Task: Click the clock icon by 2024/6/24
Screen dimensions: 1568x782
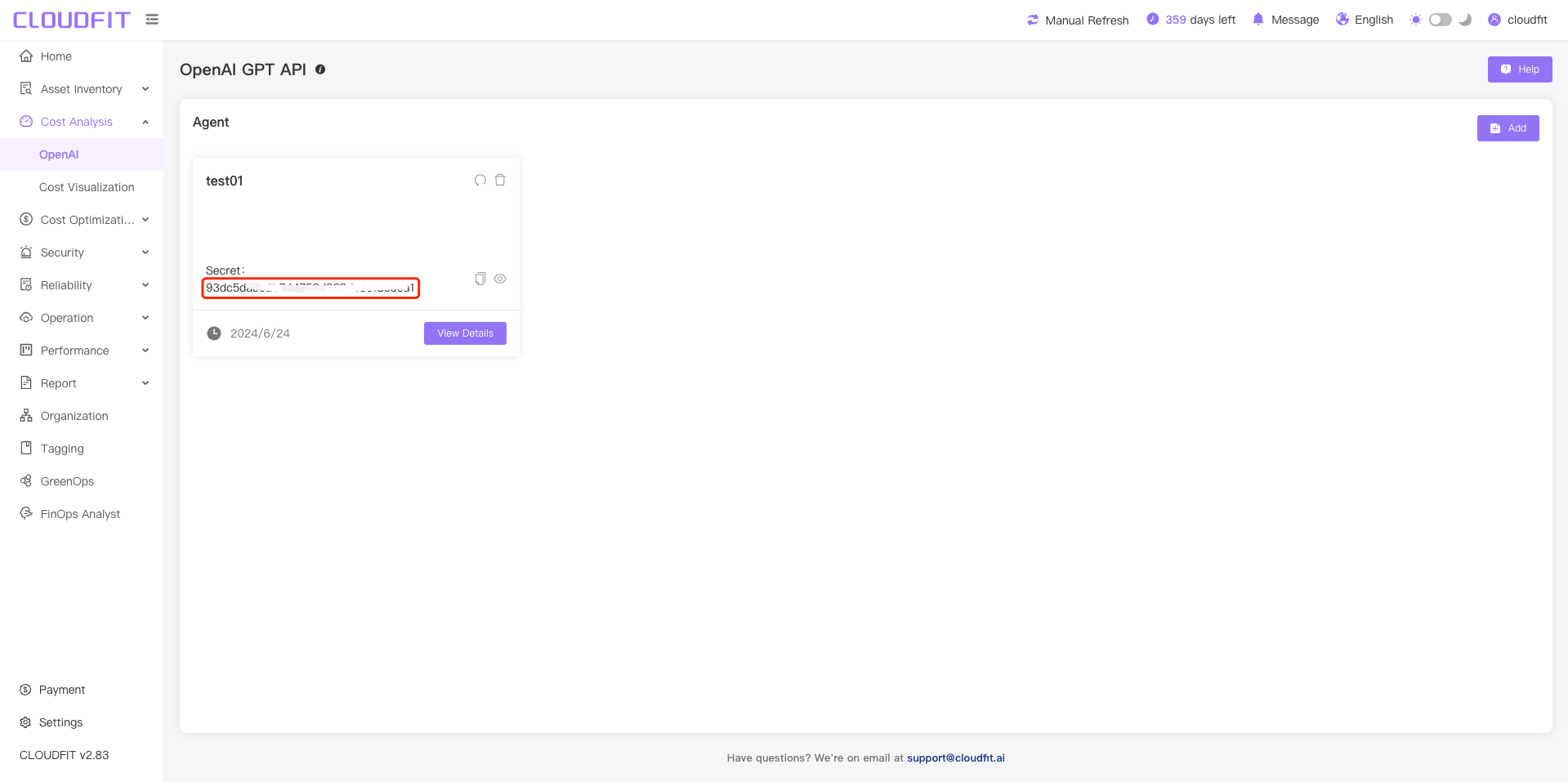Action: (x=214, y=333)
